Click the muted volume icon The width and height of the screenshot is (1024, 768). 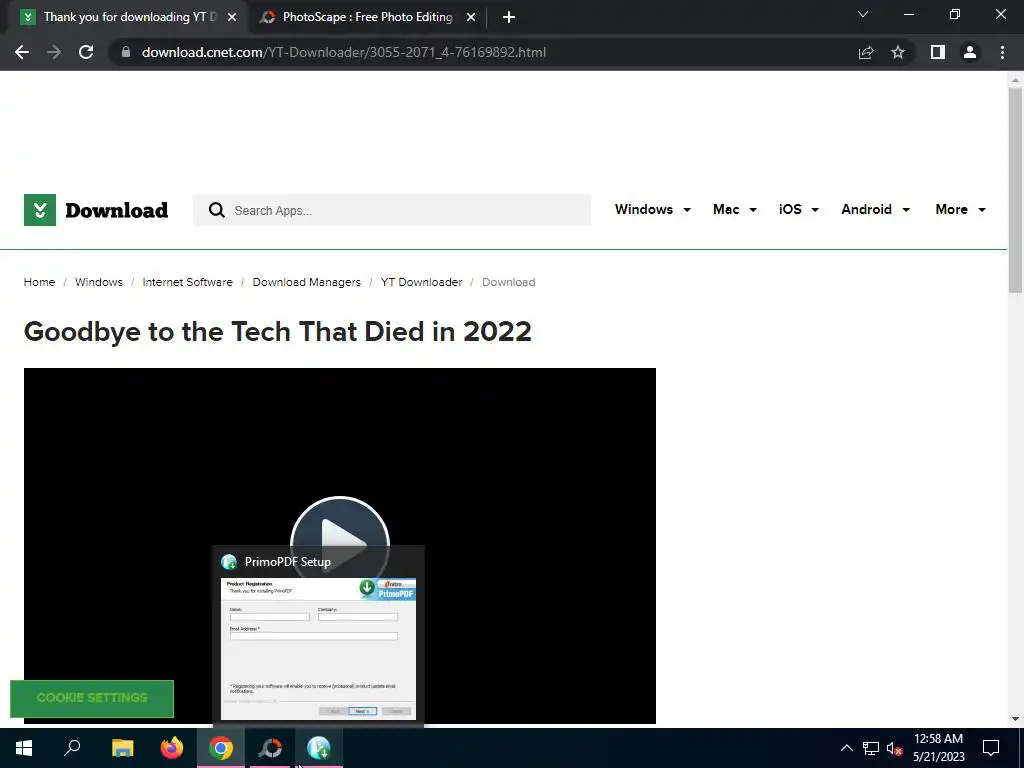tap(894, 748)
